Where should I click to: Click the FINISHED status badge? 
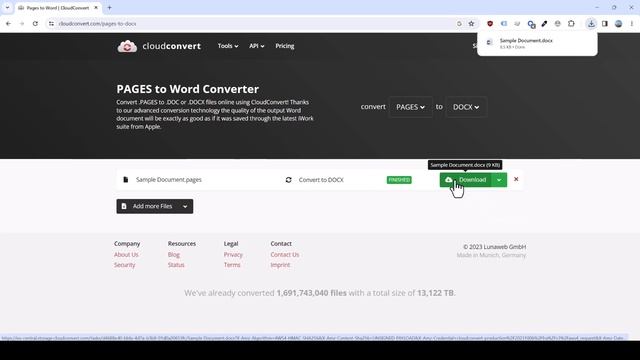pos(399,180)
